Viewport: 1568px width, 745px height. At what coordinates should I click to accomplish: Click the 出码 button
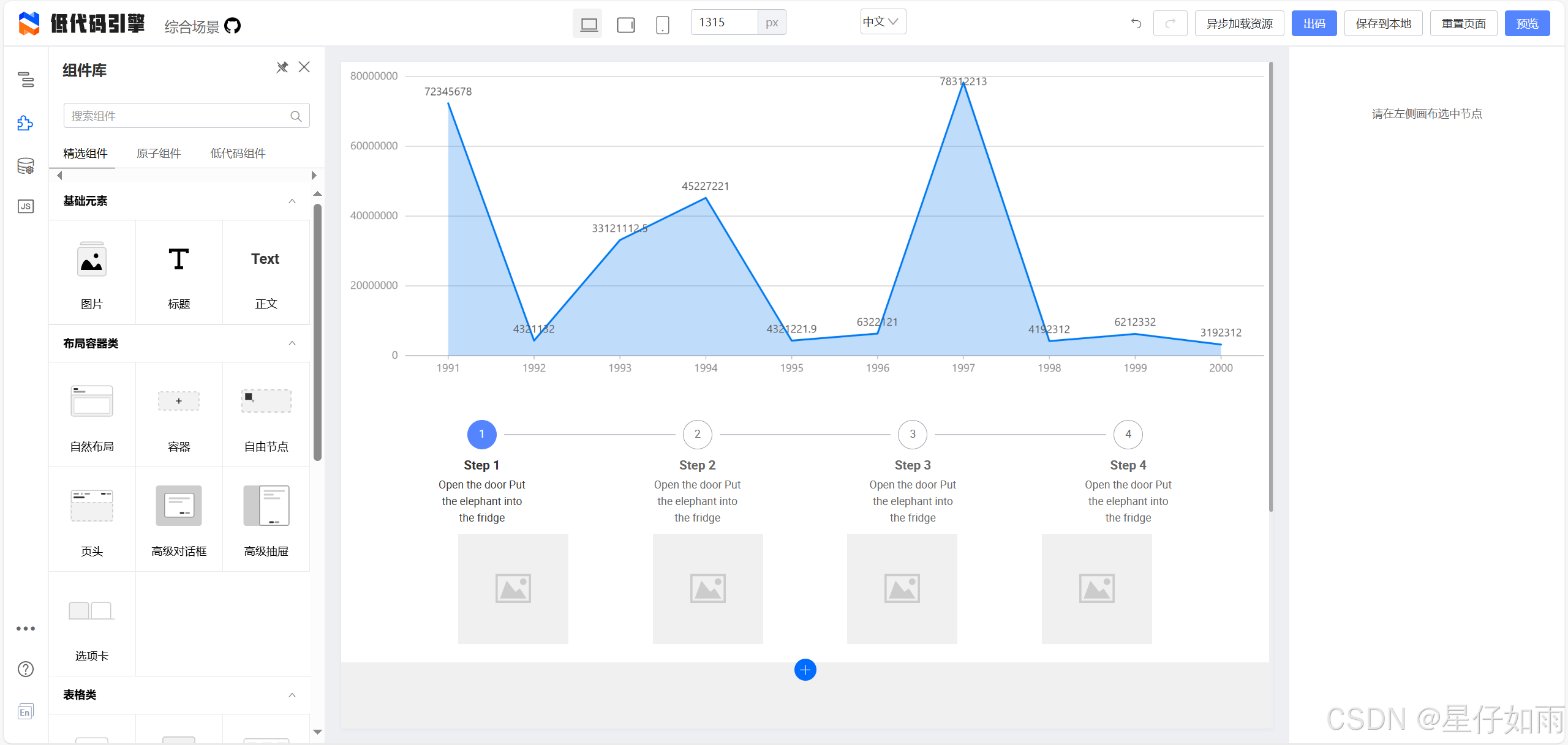(1314, 24)
